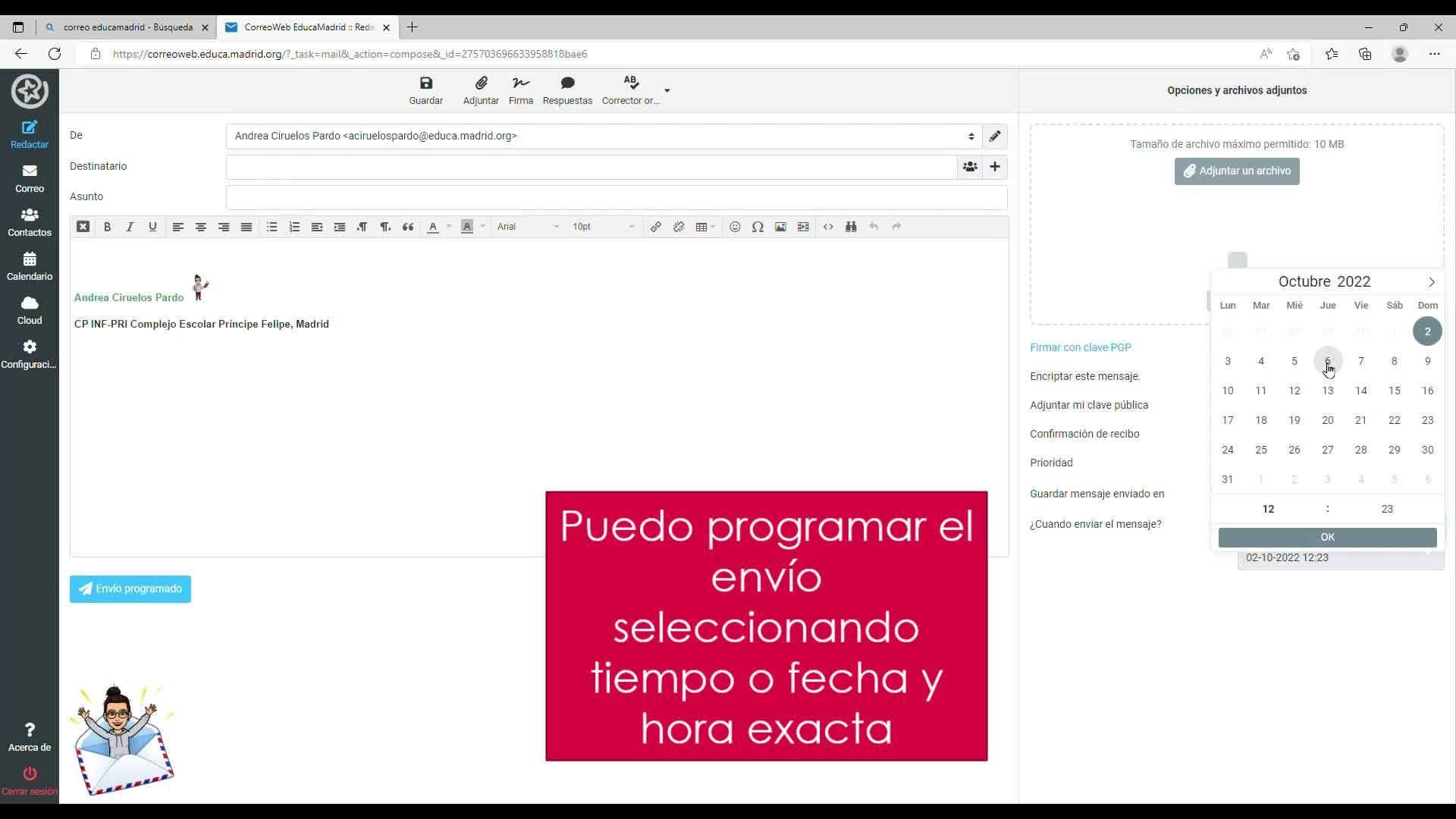Expand the 10pt font size dropdown
The height and width of the screenshot is (819, 1456).
tap(604, 227)
